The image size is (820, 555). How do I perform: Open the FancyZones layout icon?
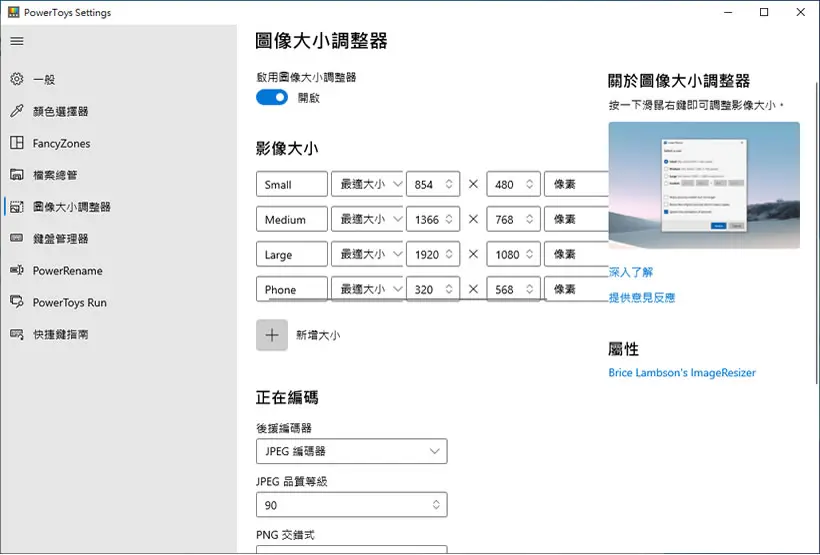pyautogui.click(x=17, y=143)
